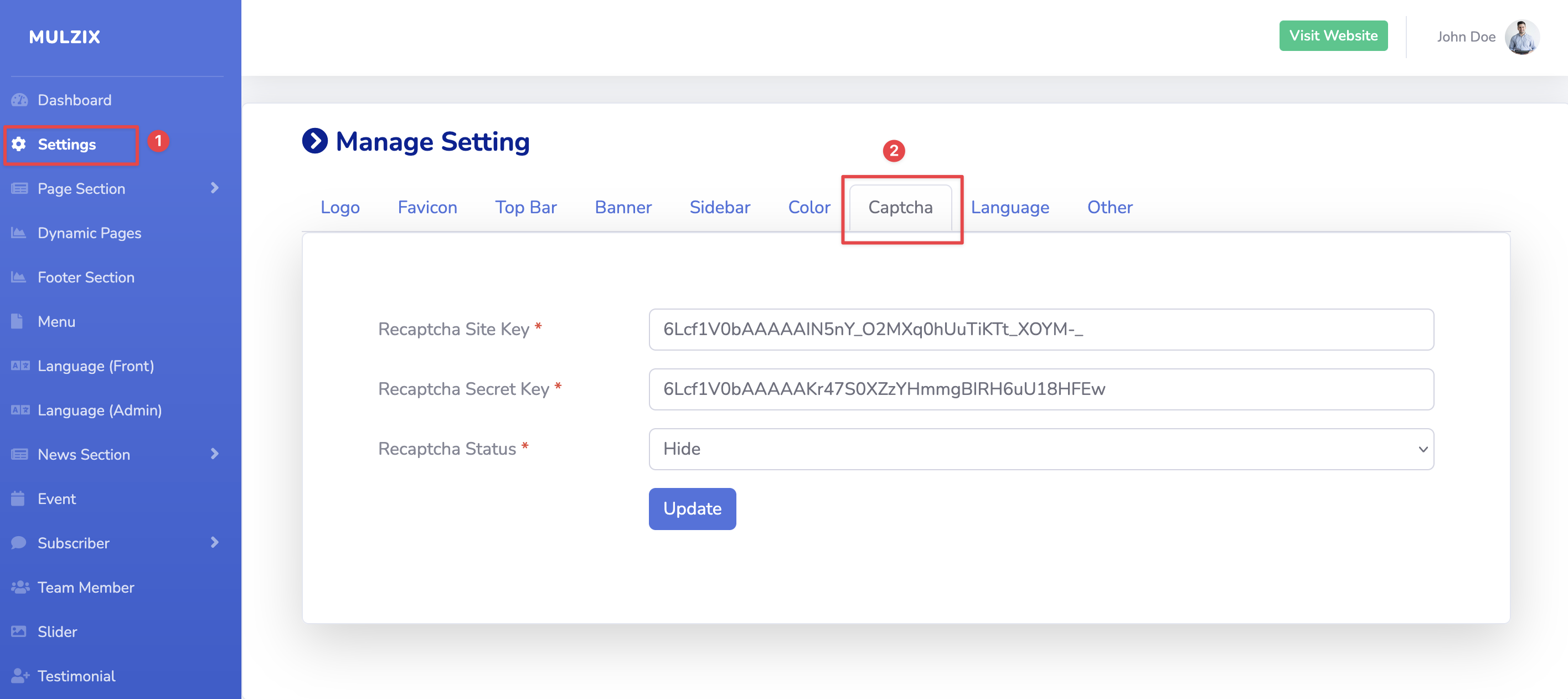Click the Manage Setting heading
The width and height of the screenshot is (1568, 699).
433,142
